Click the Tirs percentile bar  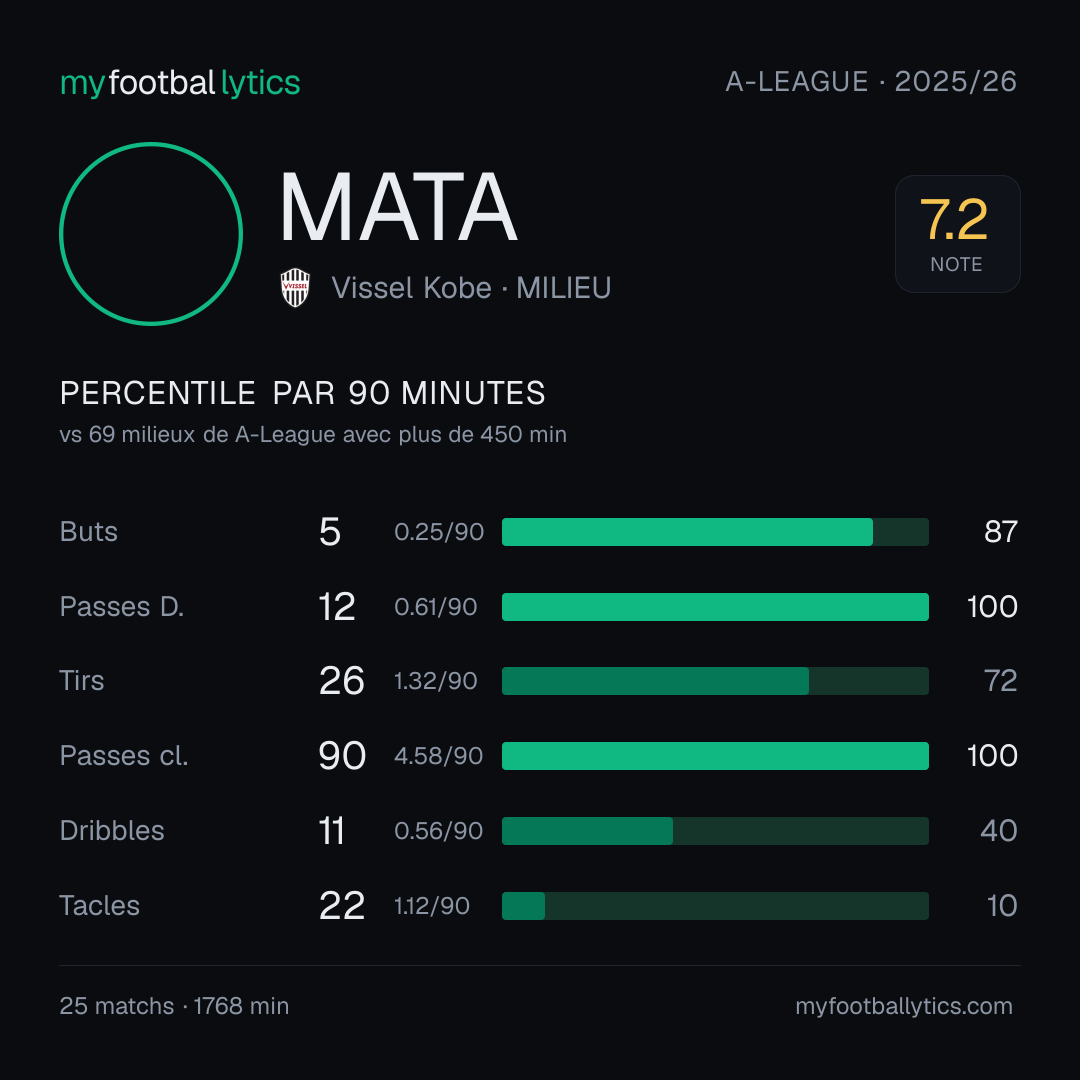tap(715, 681)
